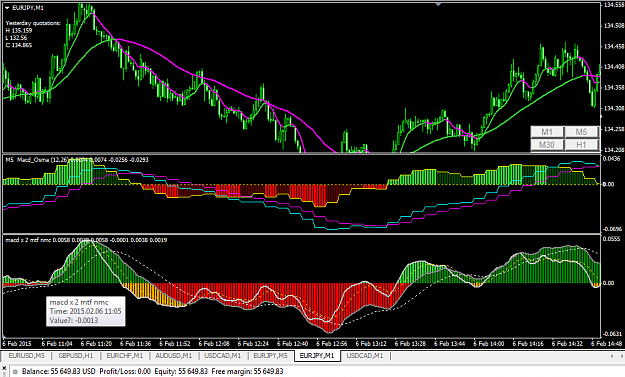Click price scale value 134.358

(x=614, y=87)
